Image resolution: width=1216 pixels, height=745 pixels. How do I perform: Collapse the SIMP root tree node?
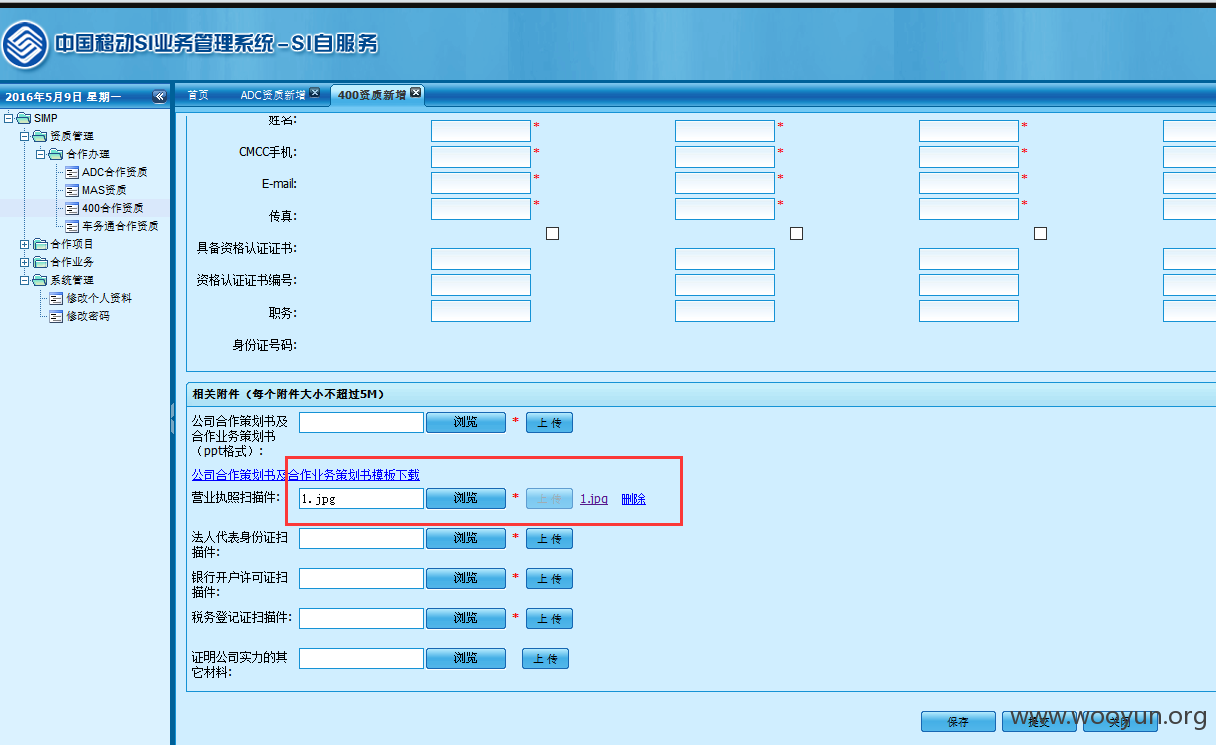(x=8, y=118)
